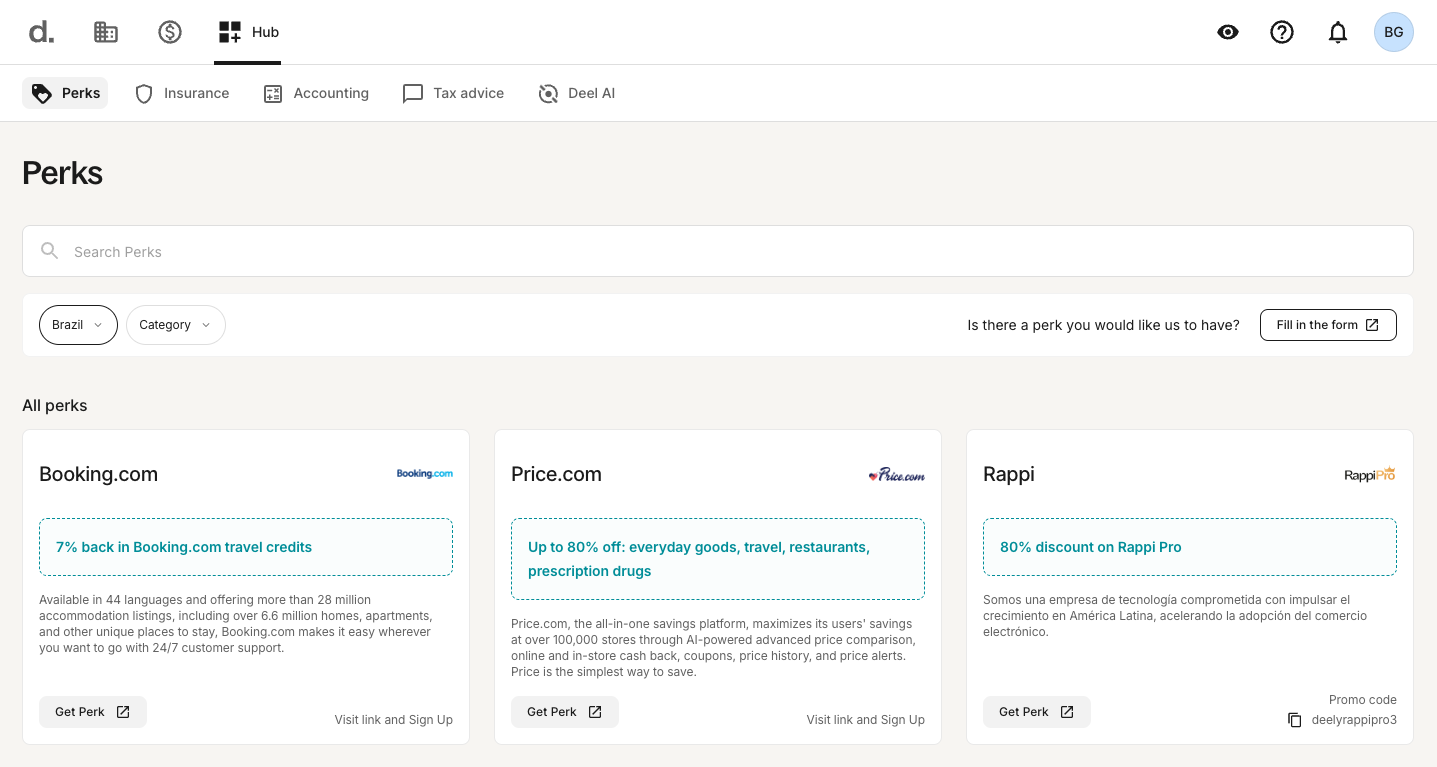
Task: Click the Rappi card title
Action: tap(1009, 474)
